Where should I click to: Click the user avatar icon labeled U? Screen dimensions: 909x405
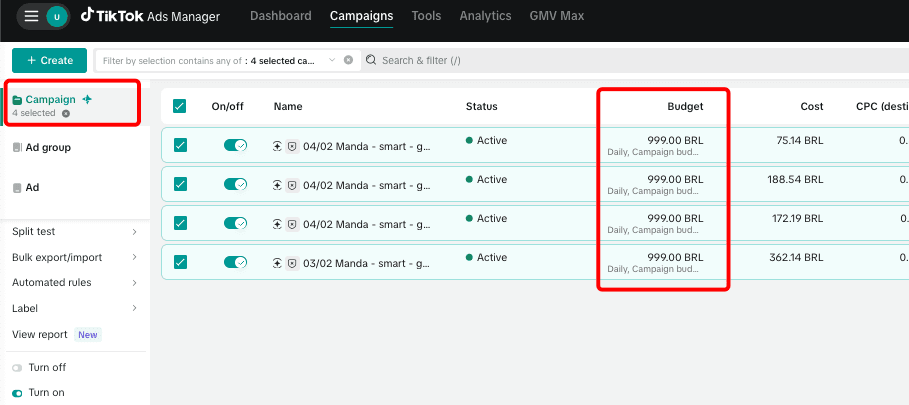(57, 16)
